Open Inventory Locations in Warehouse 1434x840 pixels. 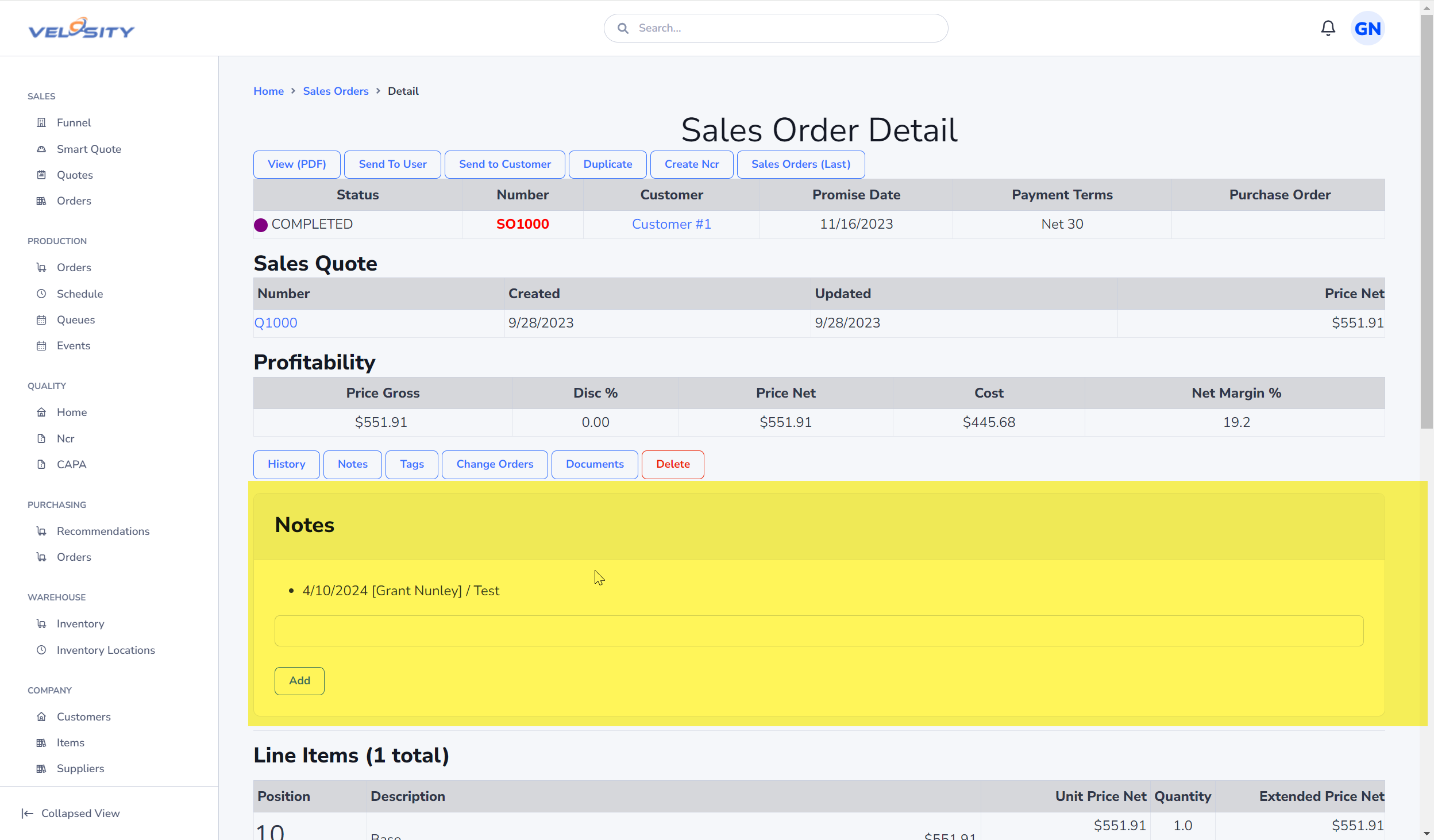pos(106,650)
